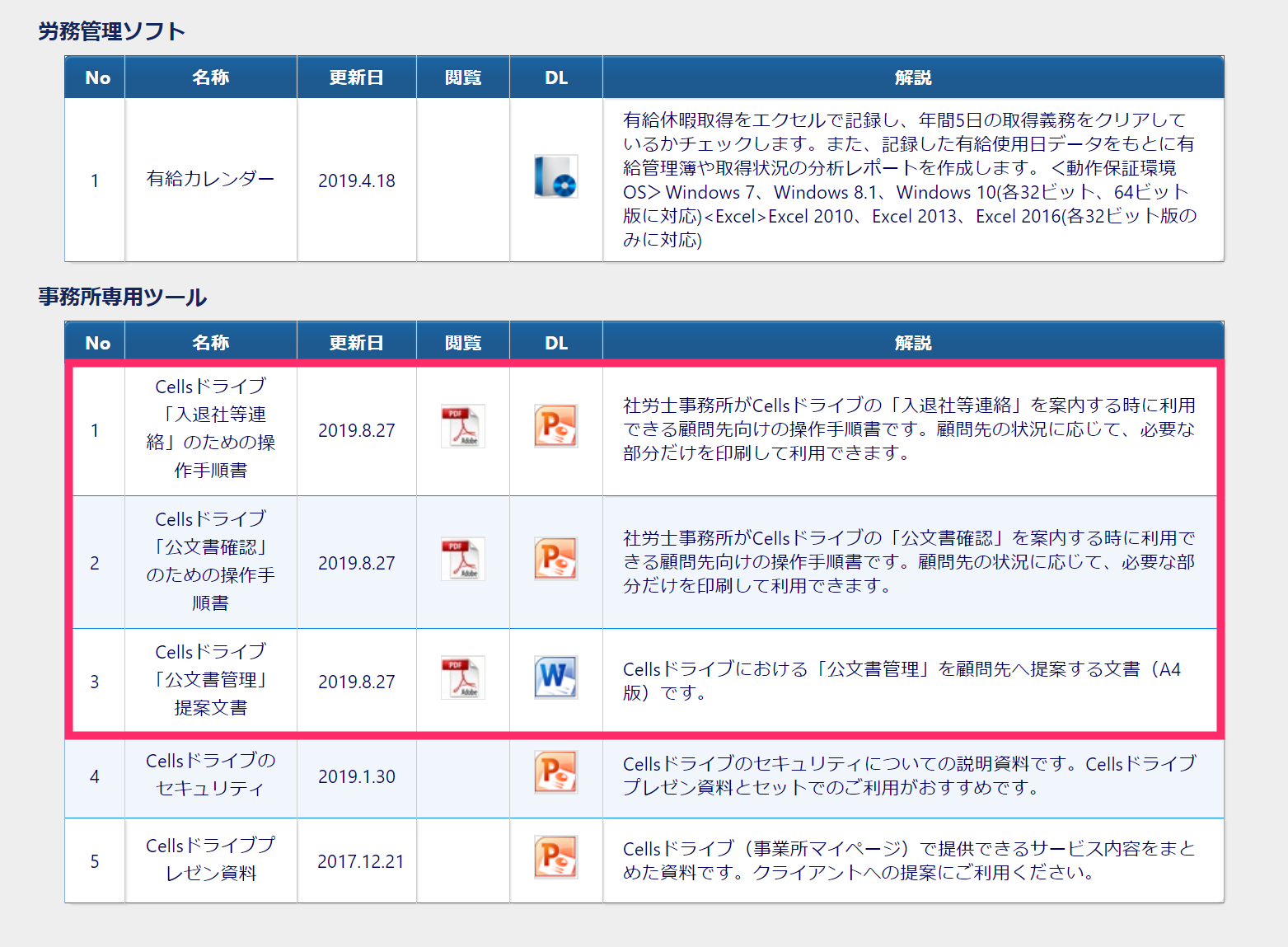Download the 有給カレンダー software disc icon
Image resolution: width=1288 pixels, height=947 pixels.
pyautogui.click(x=556, y=176)
